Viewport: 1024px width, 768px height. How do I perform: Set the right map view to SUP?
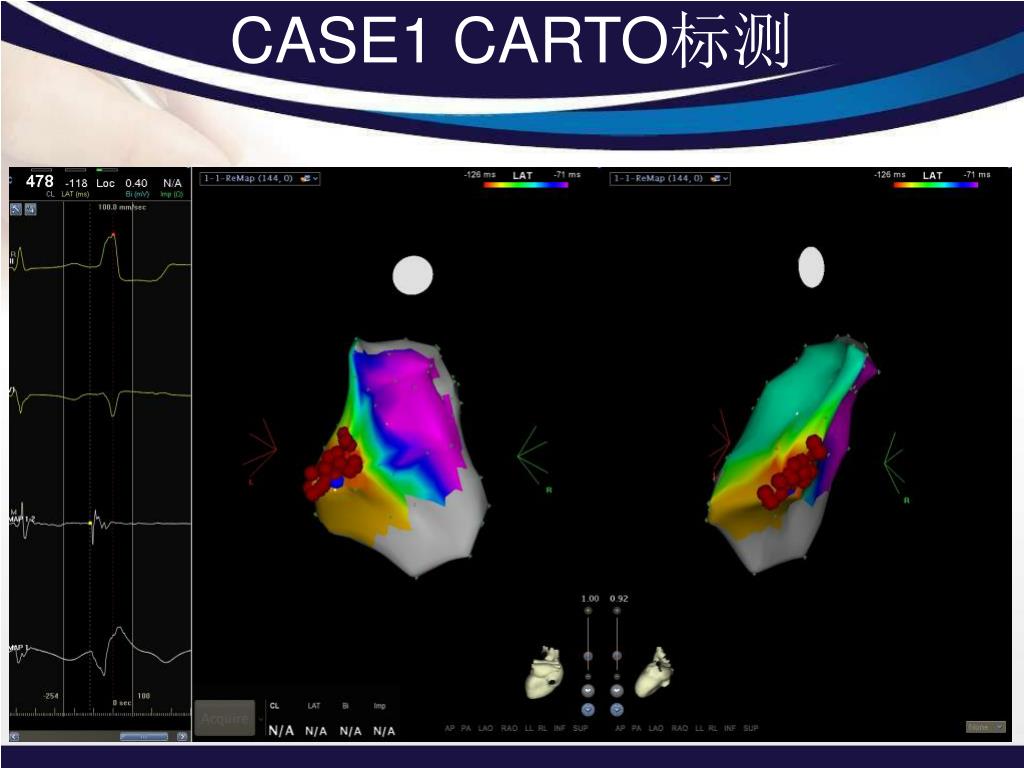[751, 728]
